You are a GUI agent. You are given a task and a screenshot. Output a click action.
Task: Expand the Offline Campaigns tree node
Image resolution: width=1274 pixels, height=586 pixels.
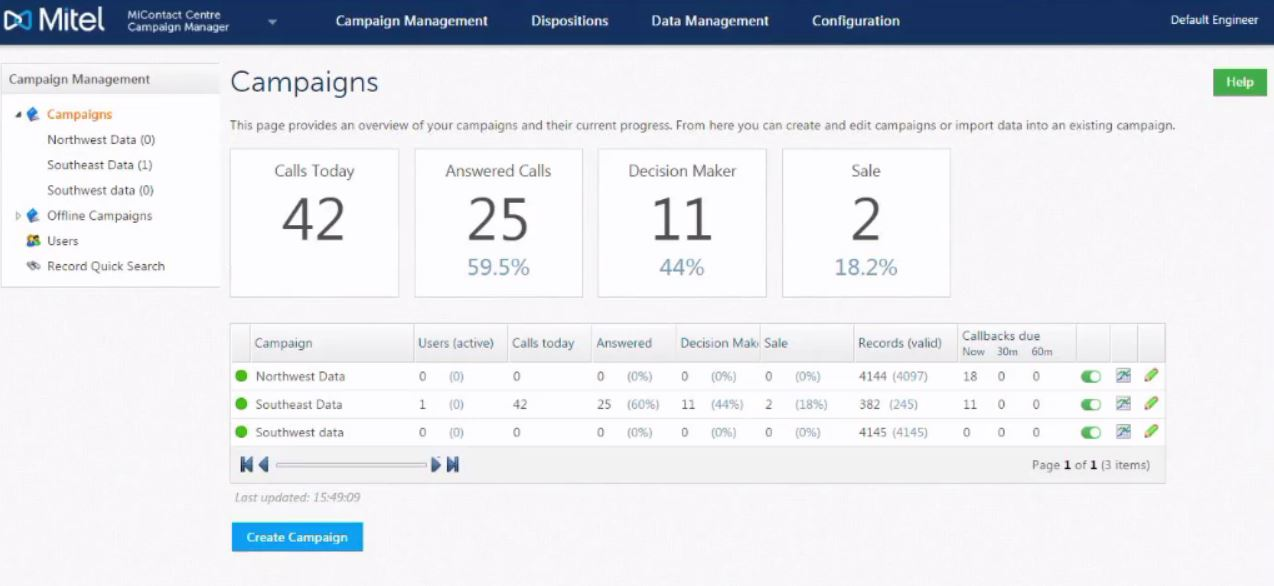click(17, 215)
